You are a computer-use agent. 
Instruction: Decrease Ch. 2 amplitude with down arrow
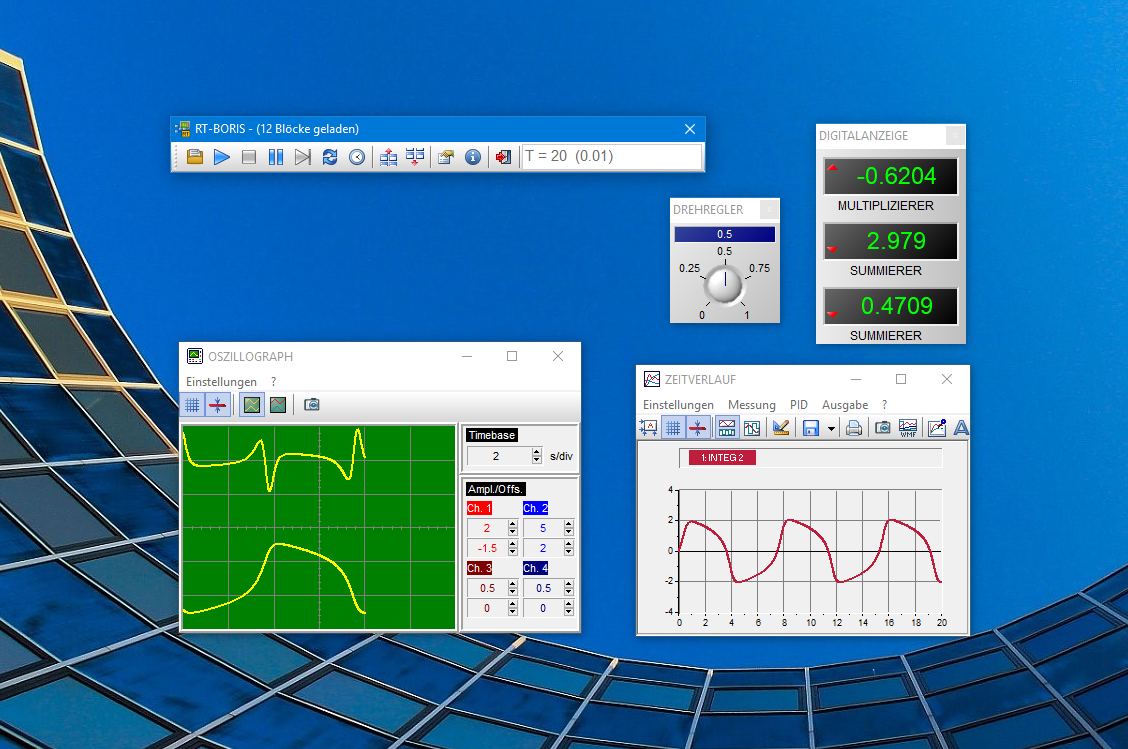click(x=568, y=532)
